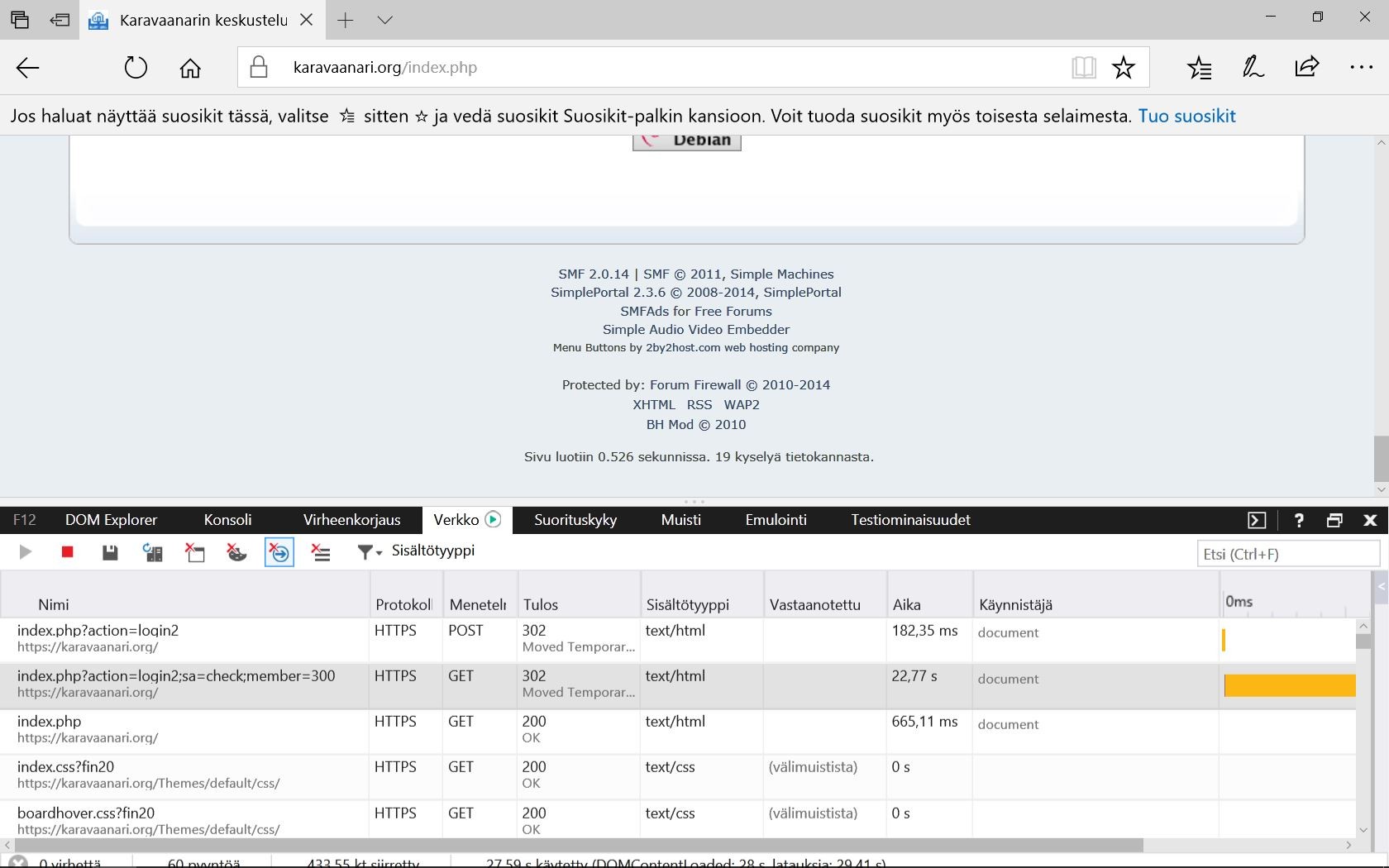Click the horizontal scrollbar of network list
The image size is (1389, 868).
(x=579, y=845)
